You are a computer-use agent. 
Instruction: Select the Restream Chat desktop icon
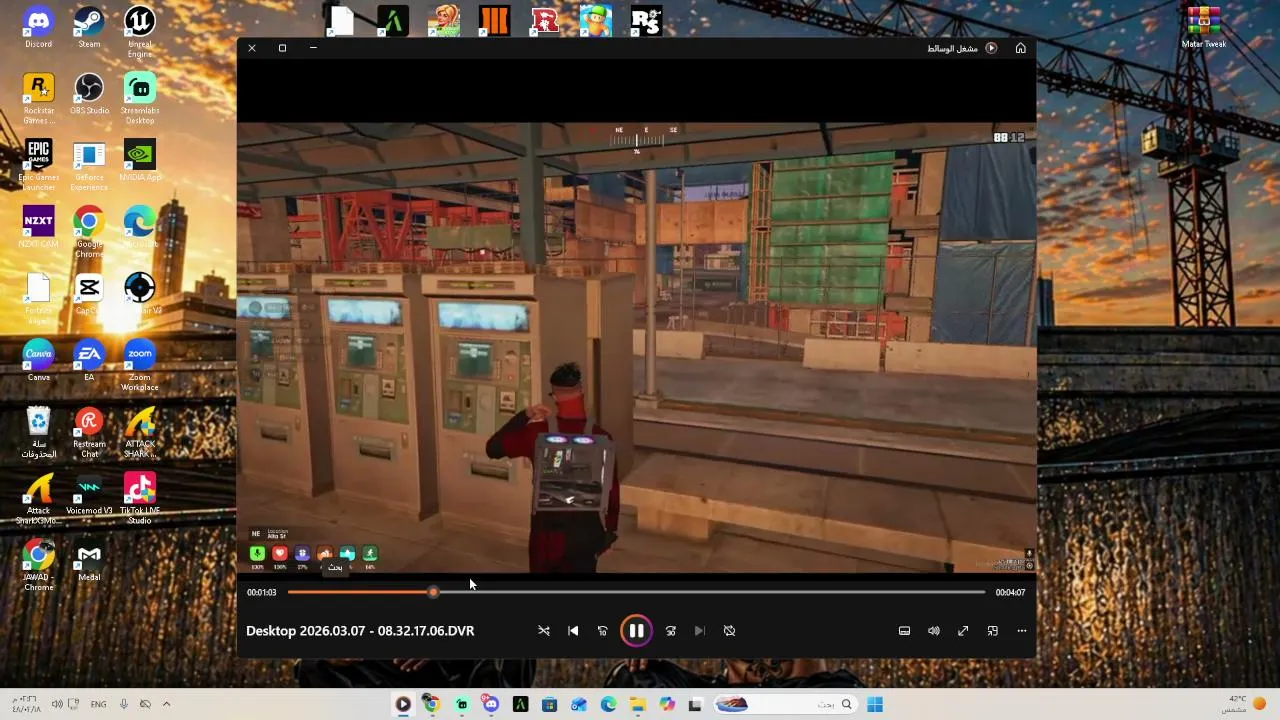click(89, 433)
